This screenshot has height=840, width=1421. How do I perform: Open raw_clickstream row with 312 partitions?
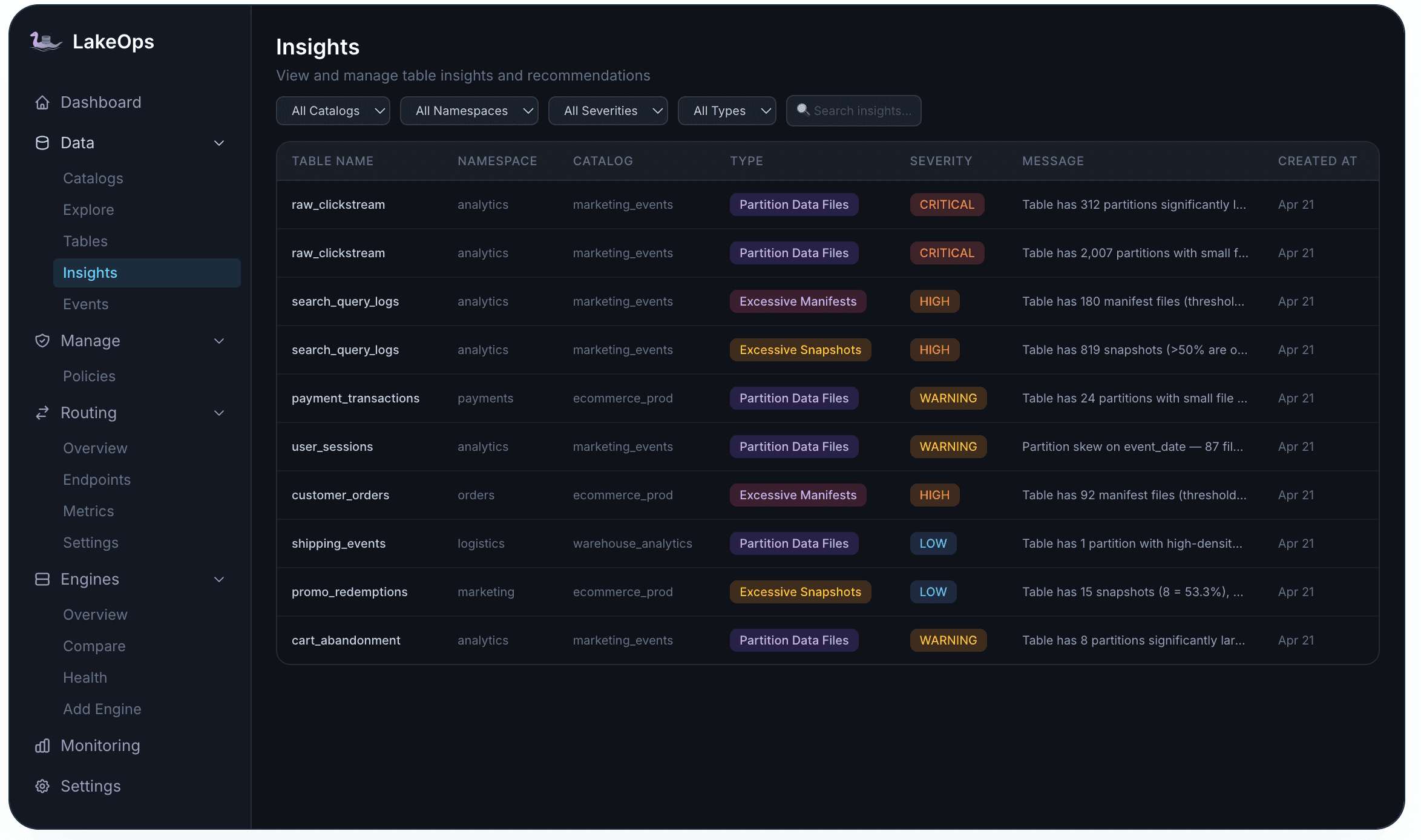tap(827, 205)
